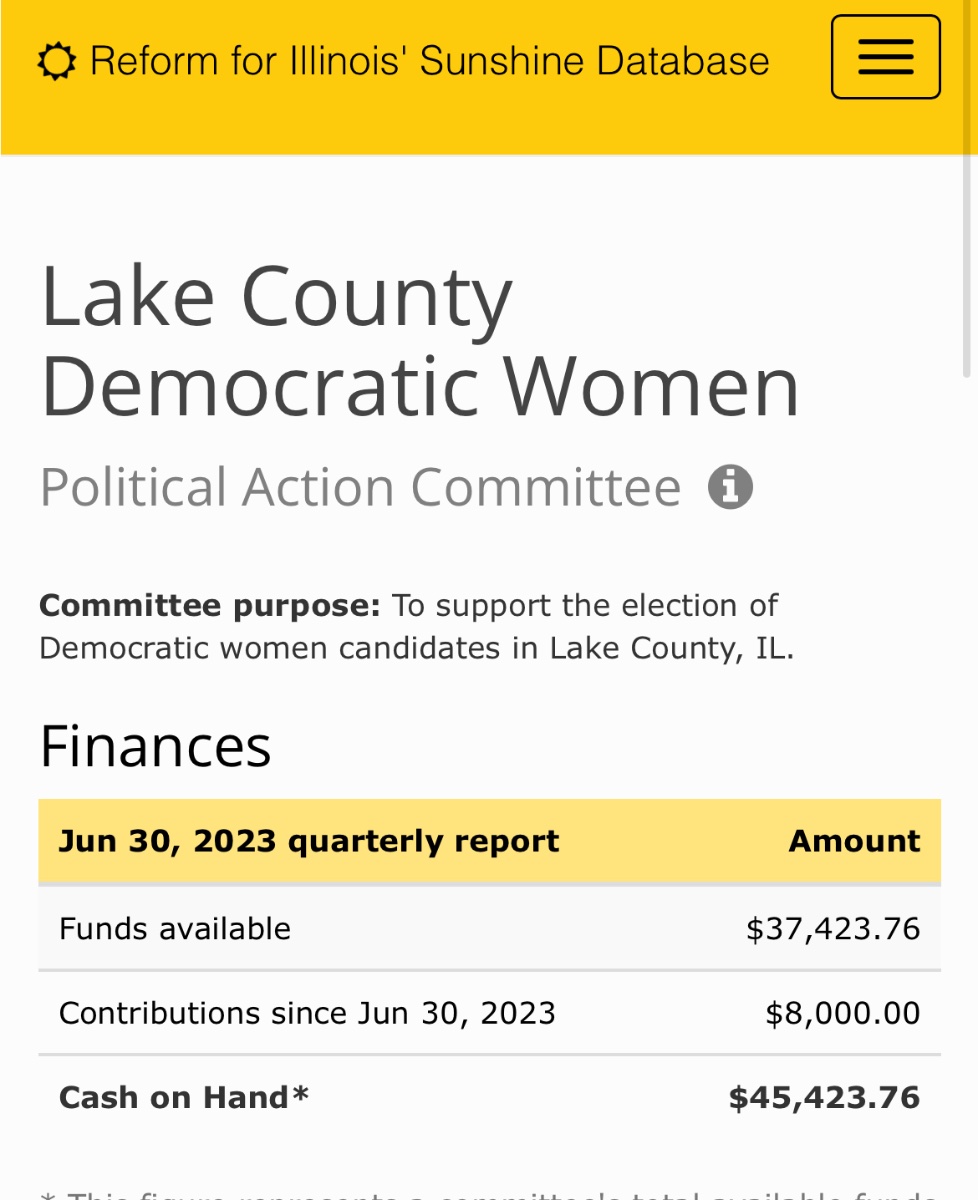This screenshot has width=978, height=1200.
Task: Select the Funds available row label
Action: (175, 929)
